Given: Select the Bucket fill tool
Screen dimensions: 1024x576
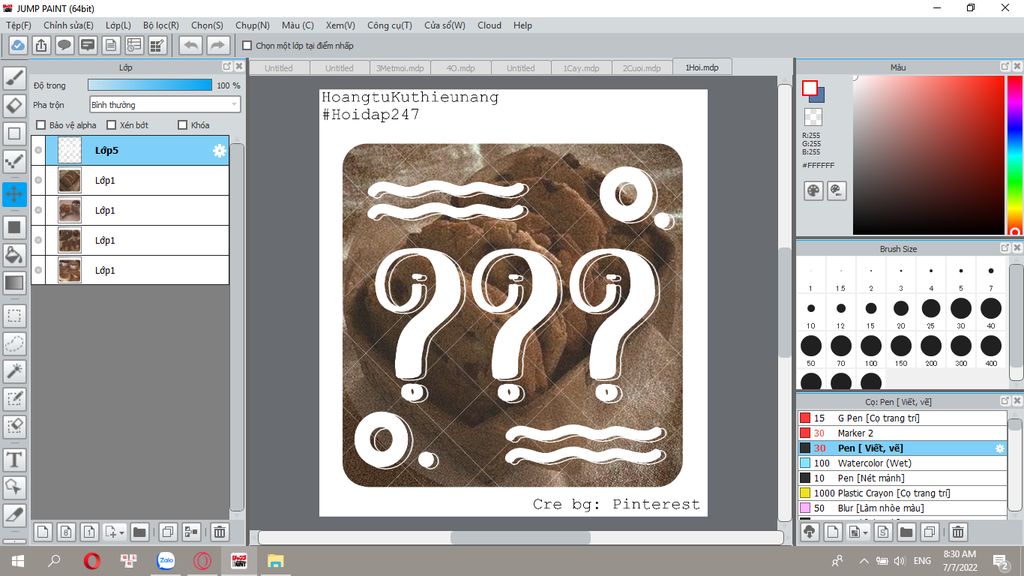Looking at the screenshot, I should coord(14,255).
